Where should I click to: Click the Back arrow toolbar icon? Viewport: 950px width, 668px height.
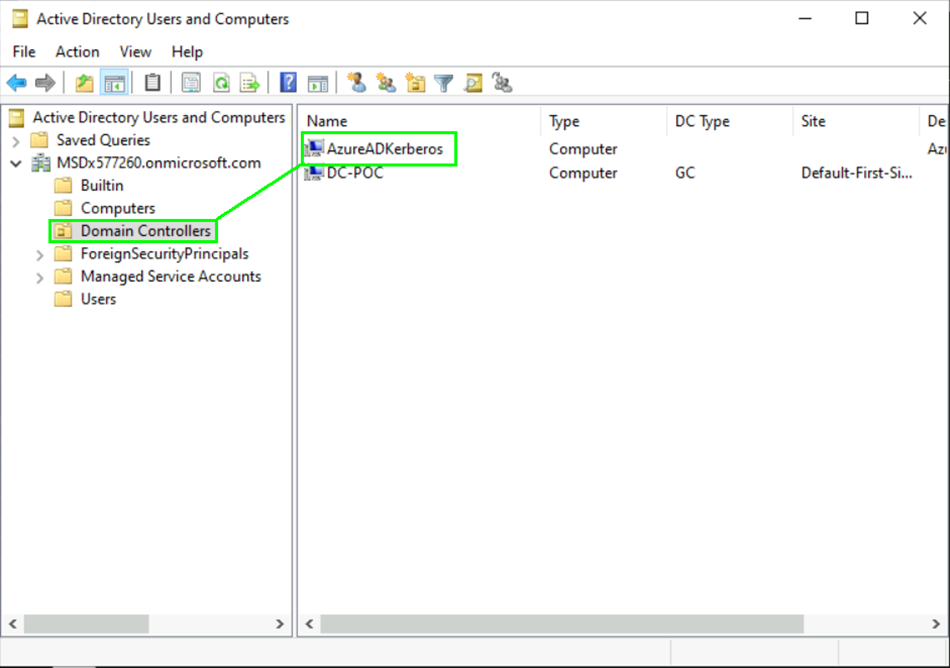click(x=17, y=83)
